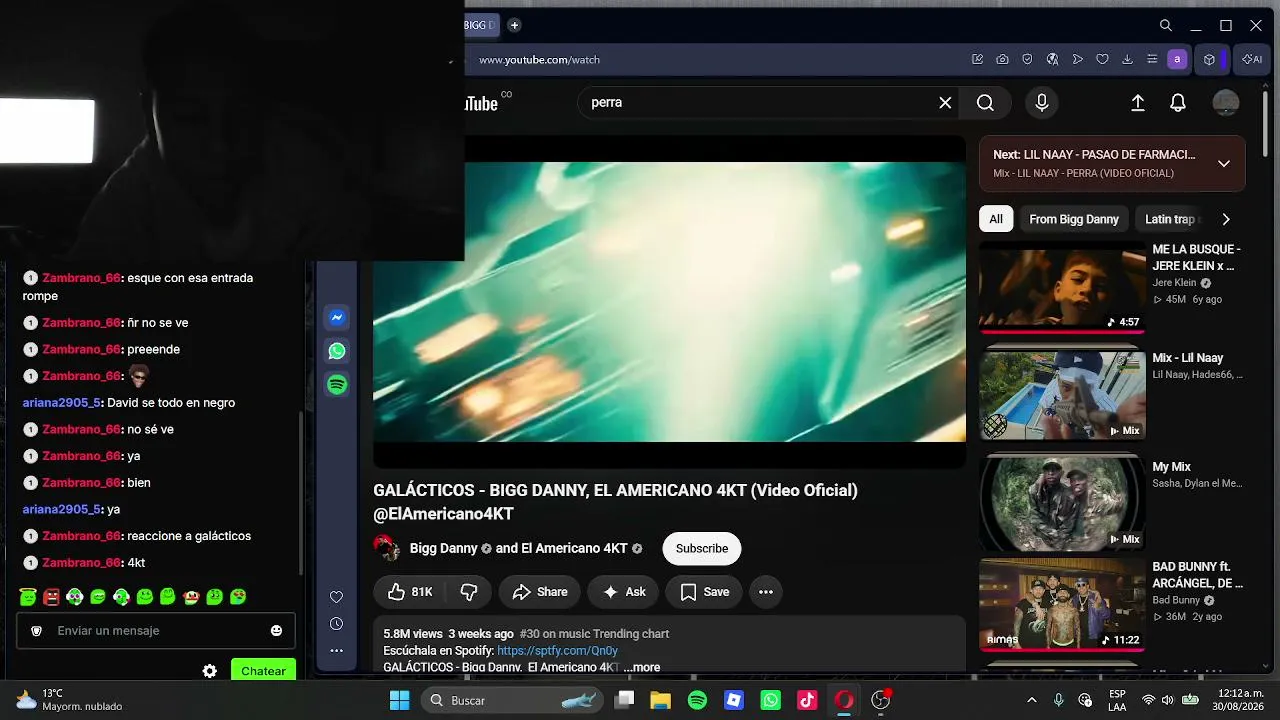Open the My Mix playlist thumbnail

tap(1062, 503)
